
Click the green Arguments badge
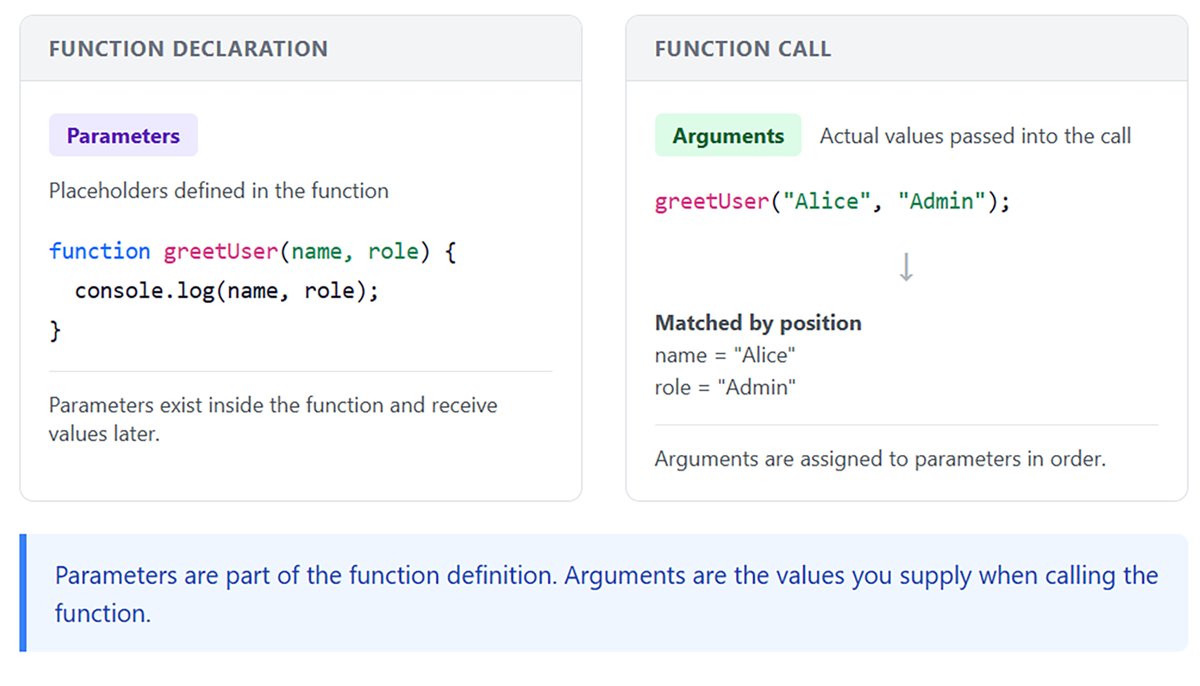pyautogui.click(x=728, y=135)
